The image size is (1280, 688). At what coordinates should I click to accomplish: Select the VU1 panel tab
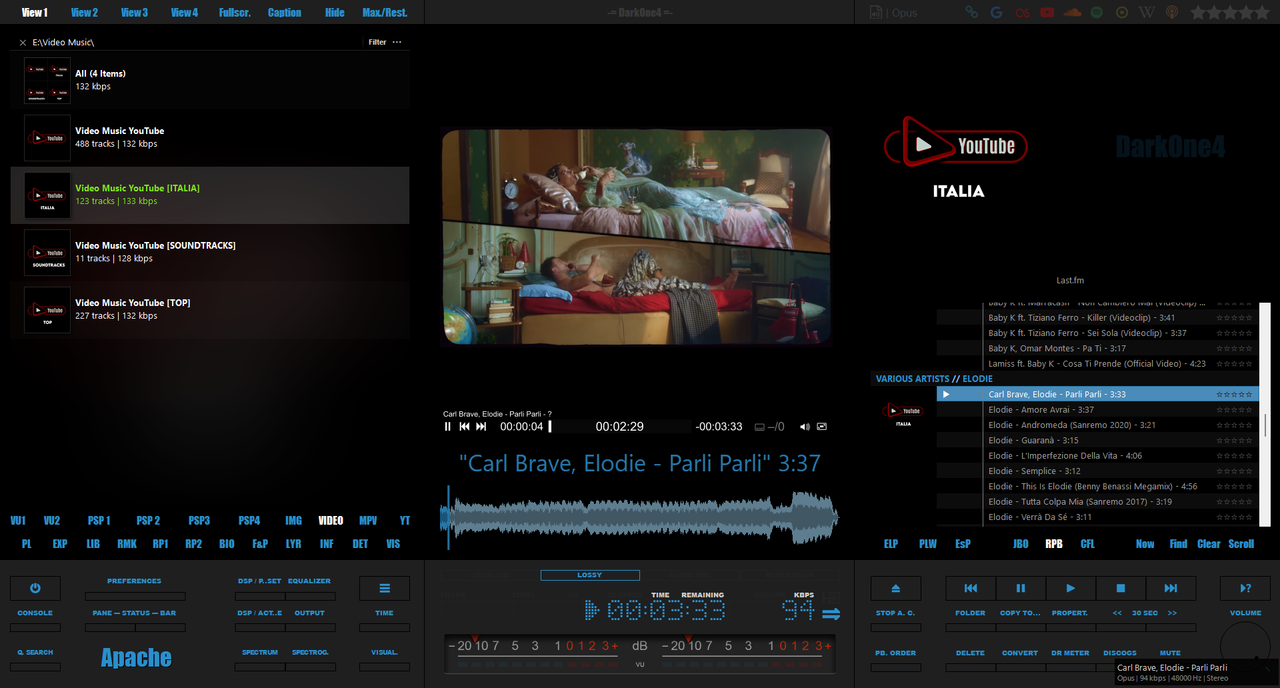tap(18, 521)
